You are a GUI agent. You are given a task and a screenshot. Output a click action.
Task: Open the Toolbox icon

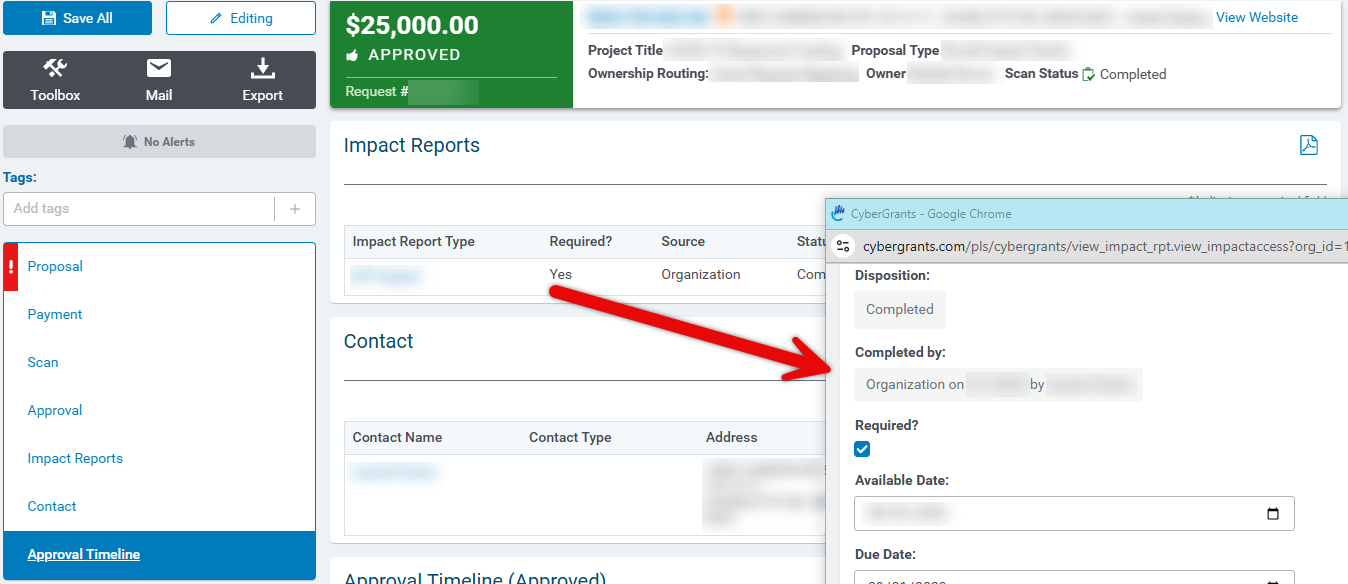(x=55, y=68)
